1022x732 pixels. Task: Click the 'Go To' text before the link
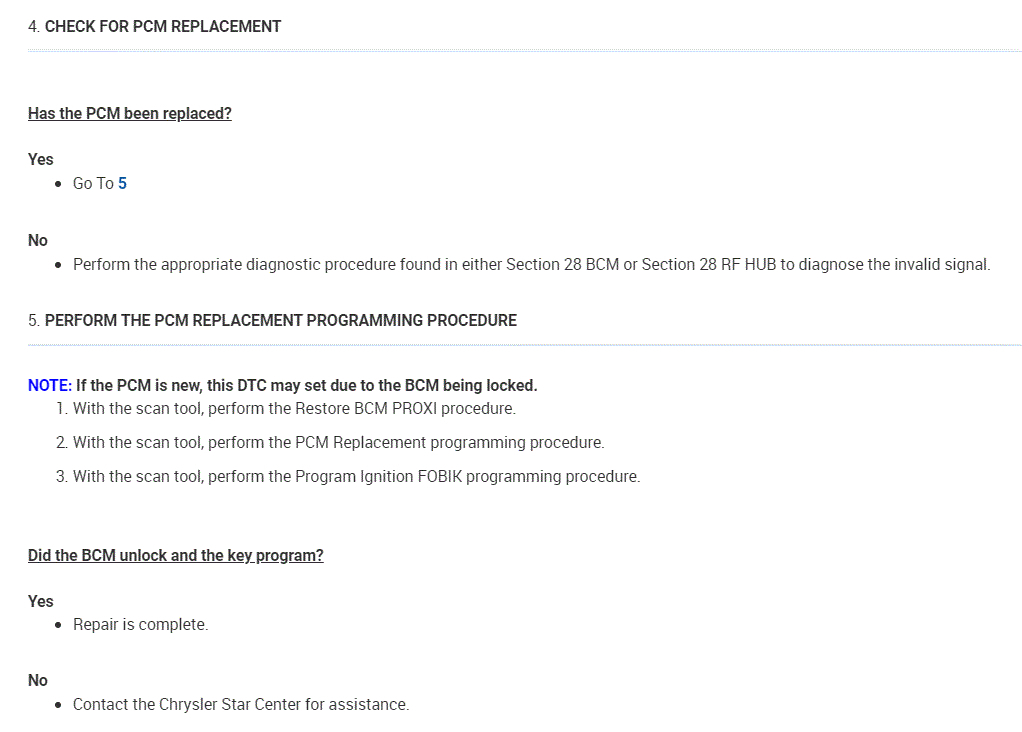(93, 184)
